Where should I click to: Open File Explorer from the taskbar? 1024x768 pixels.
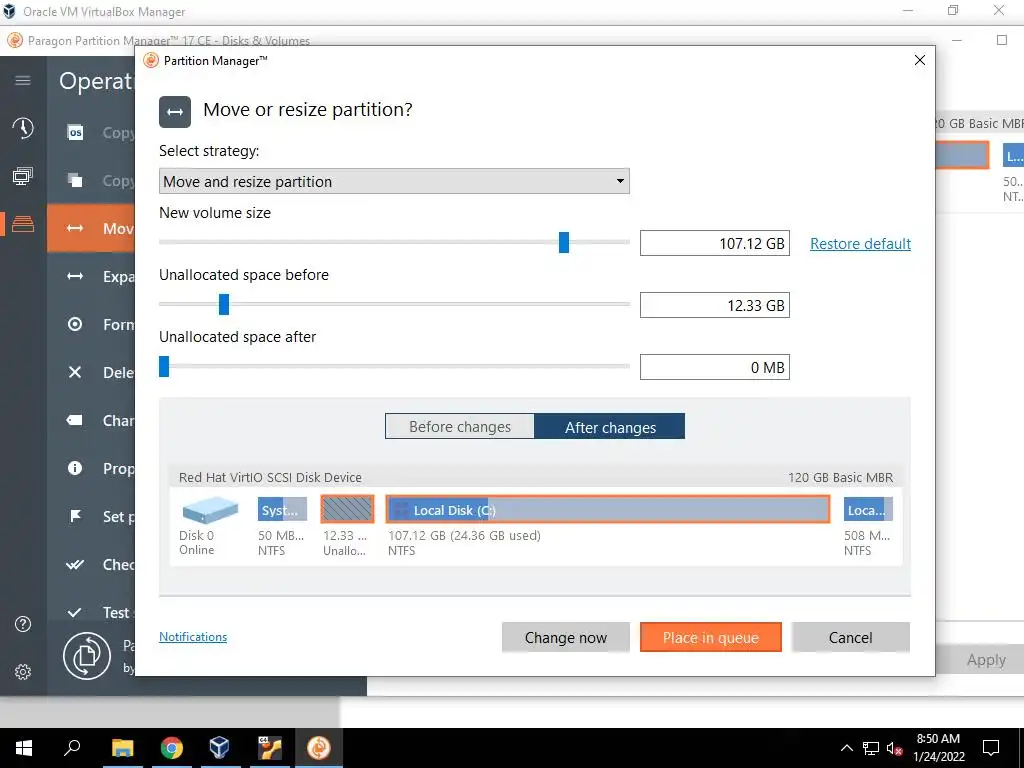(123, 748)
